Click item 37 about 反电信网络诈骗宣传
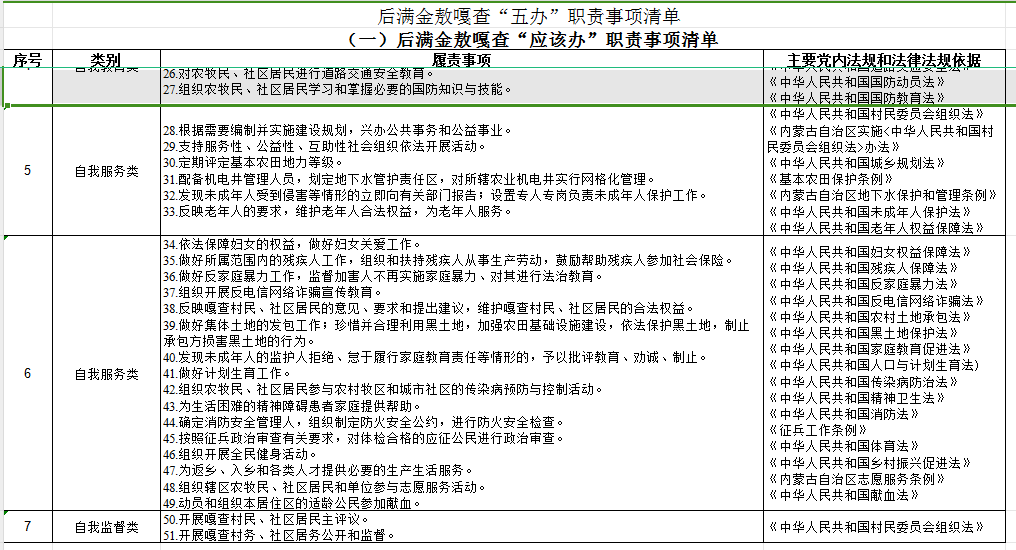 (x=273, y=292)
